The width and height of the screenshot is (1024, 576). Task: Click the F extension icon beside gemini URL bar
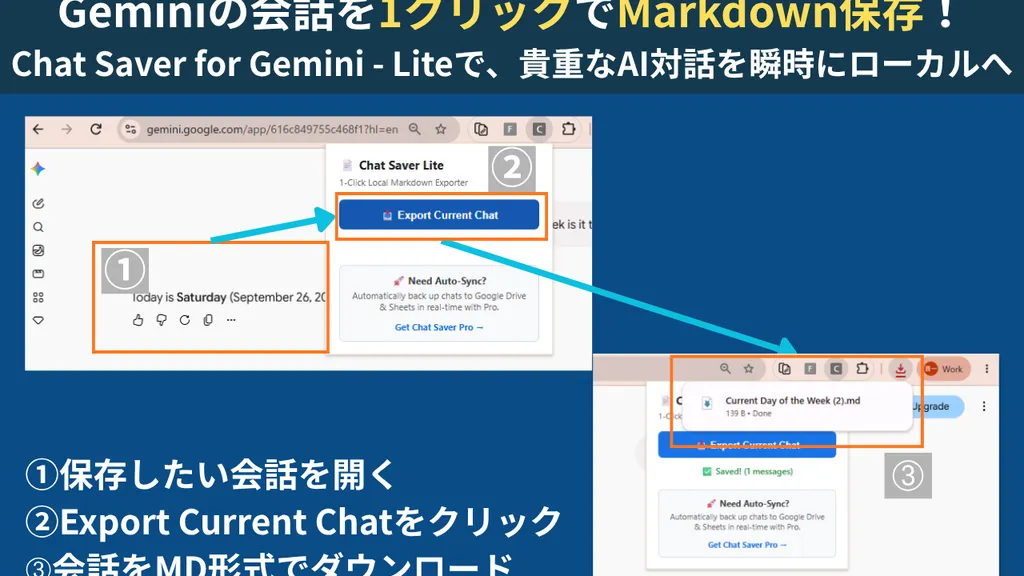tap(510, 129)
